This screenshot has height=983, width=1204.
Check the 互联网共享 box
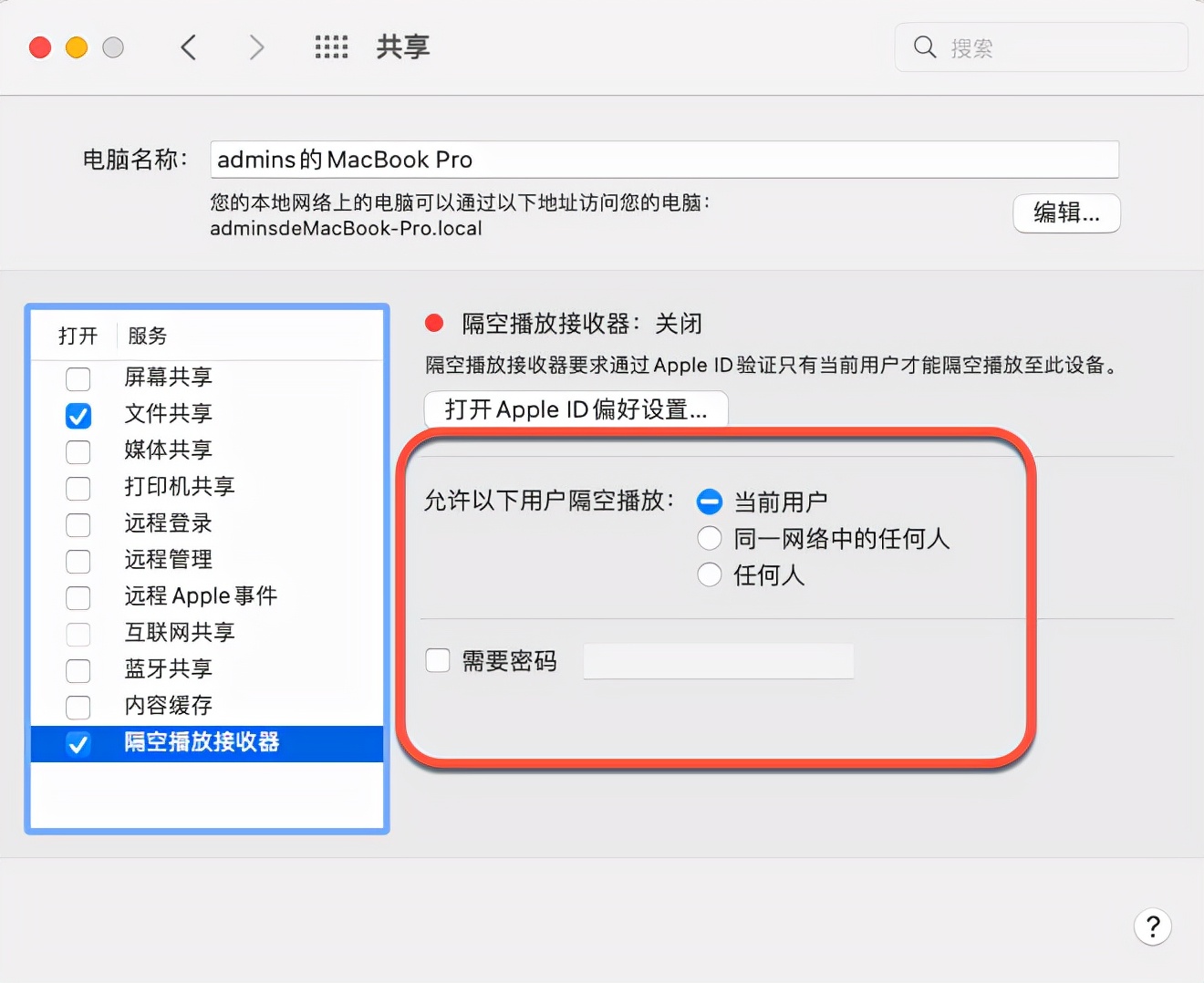point(78,634)
